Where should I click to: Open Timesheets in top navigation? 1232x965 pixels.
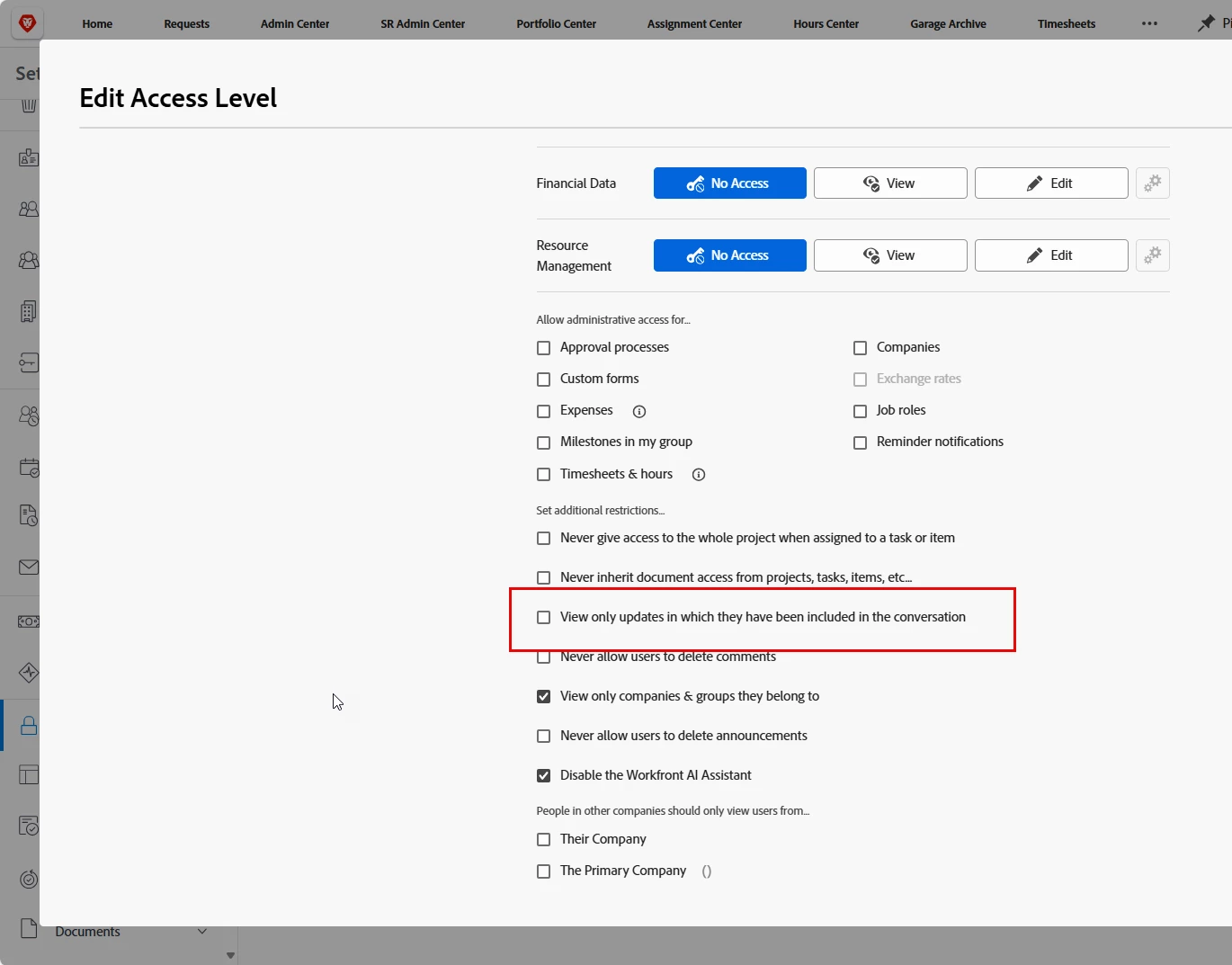coord(1067,24)
